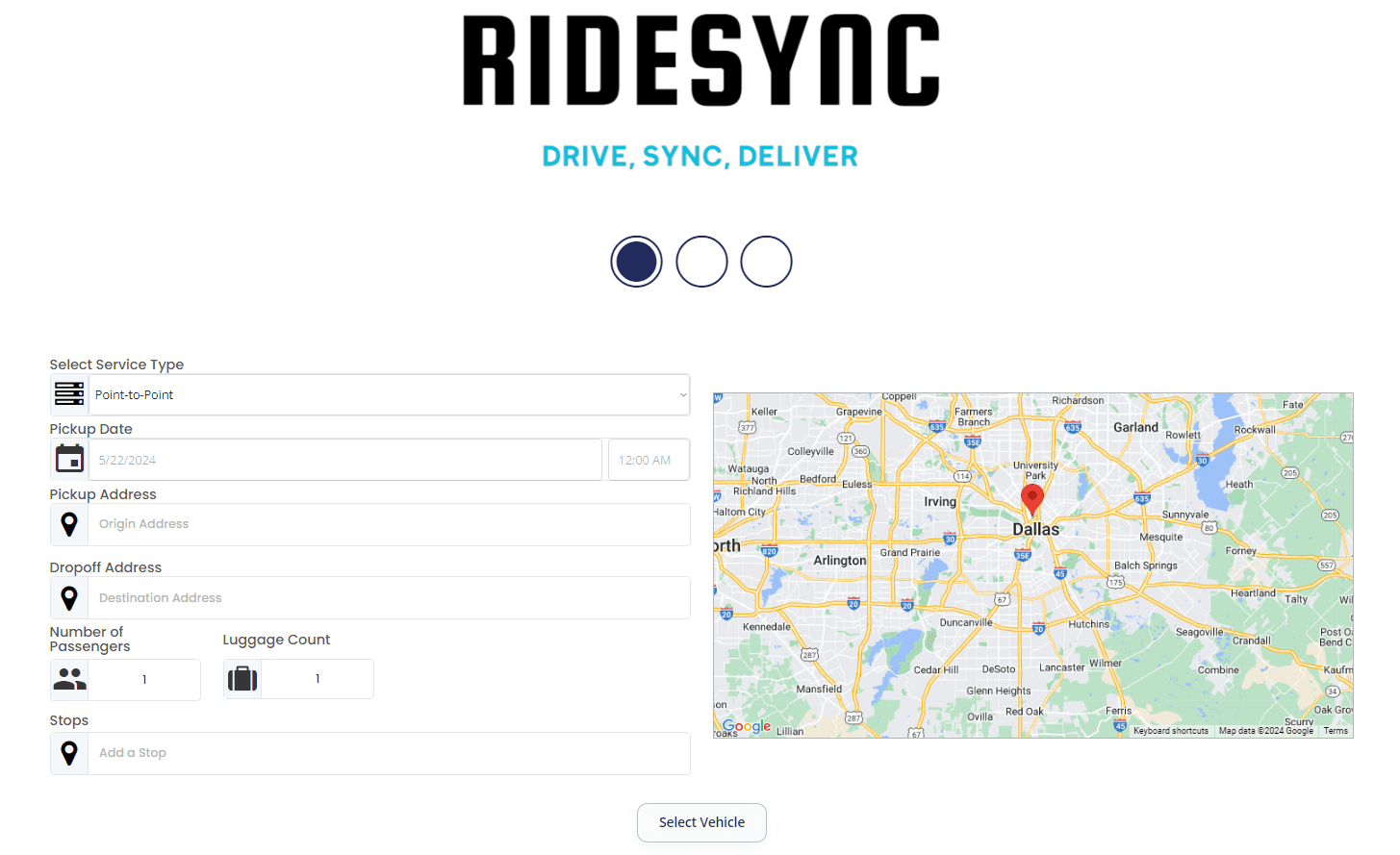Open the Terms link on the map
1400x855 pixels.
coord(1336,730)
